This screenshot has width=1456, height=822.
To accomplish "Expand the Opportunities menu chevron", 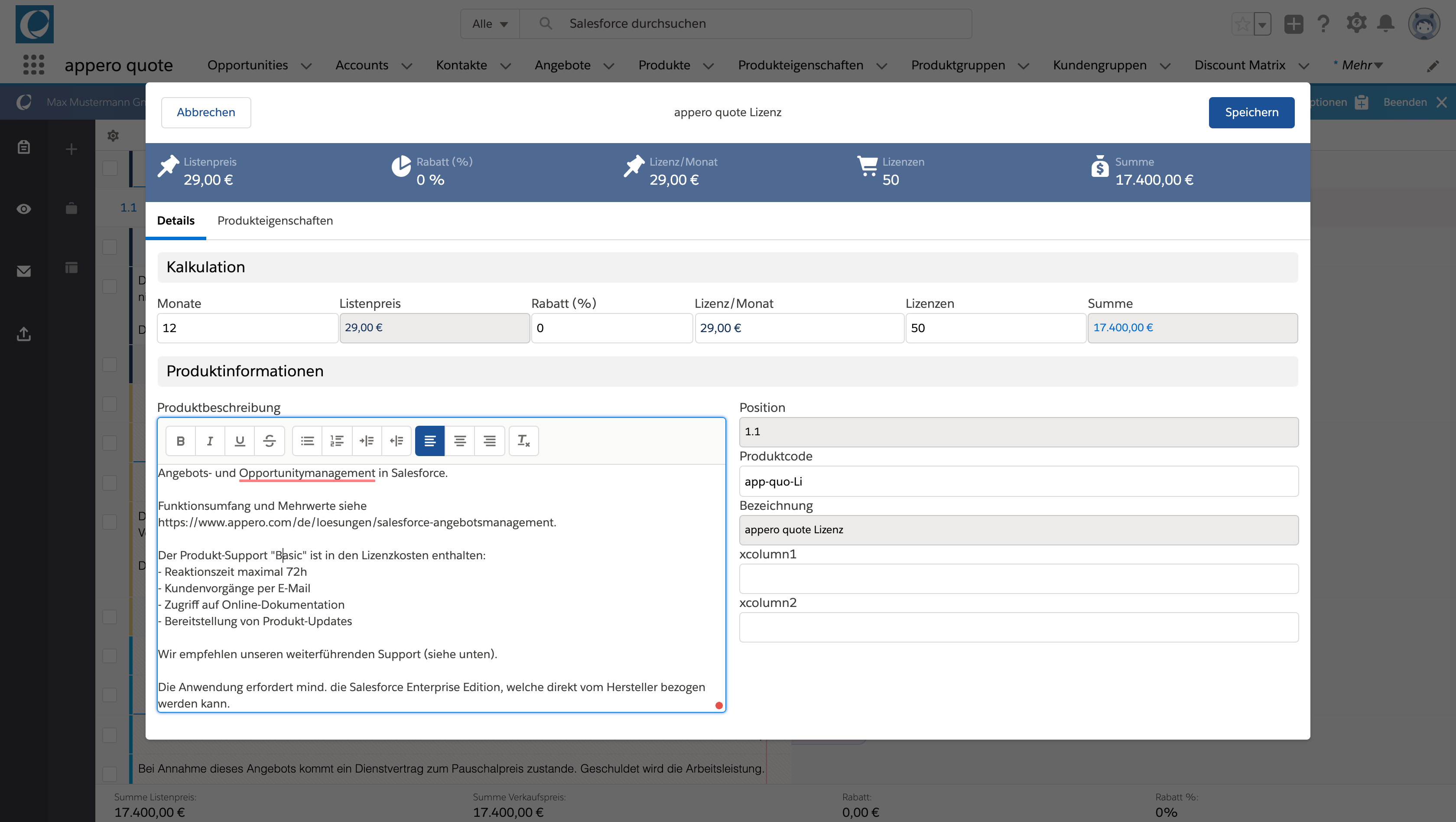I will coord(306,66).
